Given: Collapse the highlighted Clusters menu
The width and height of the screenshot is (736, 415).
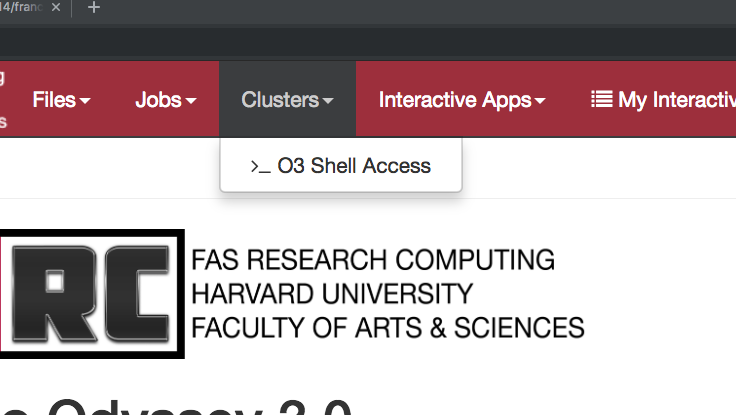Looking at the screenshot, I should tap(287, 99).
